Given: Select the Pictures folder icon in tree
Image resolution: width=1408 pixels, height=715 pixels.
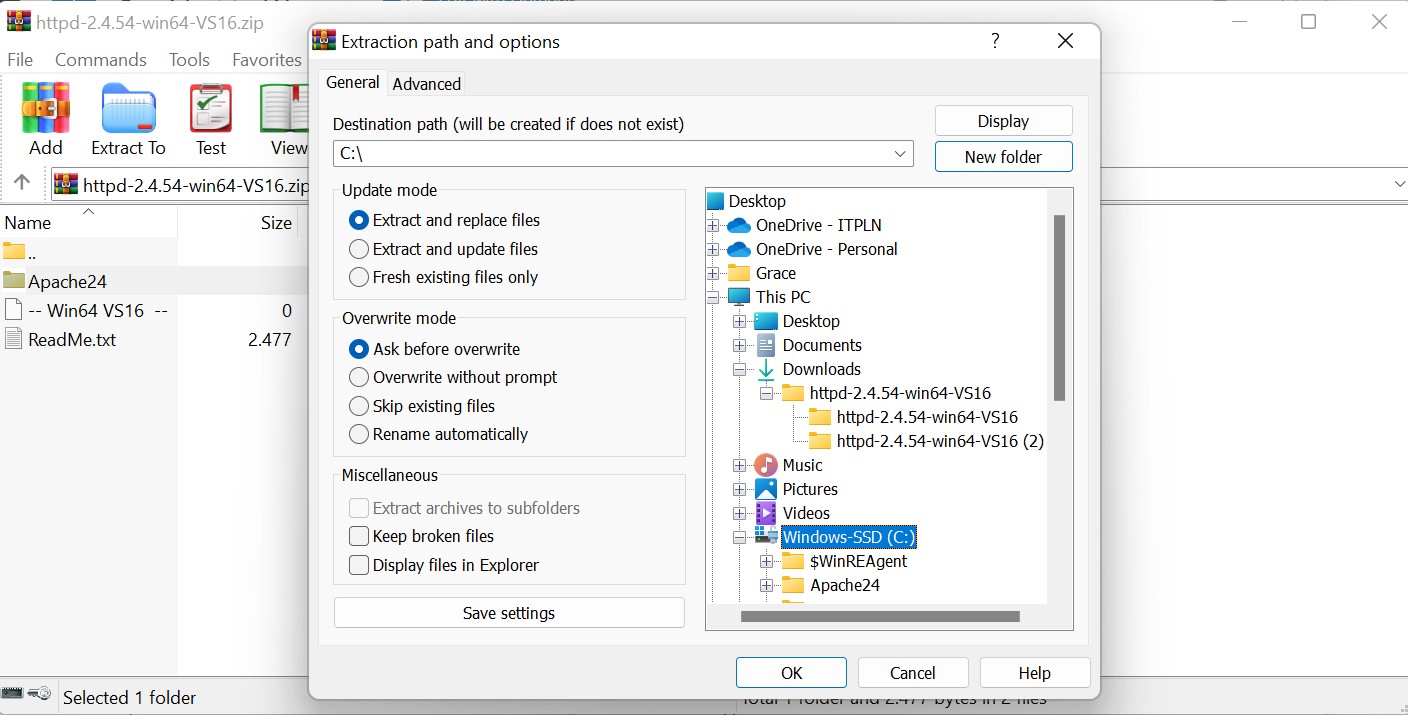Looking at the screenshot, I should pyautogui.click(x=766, y=489).
